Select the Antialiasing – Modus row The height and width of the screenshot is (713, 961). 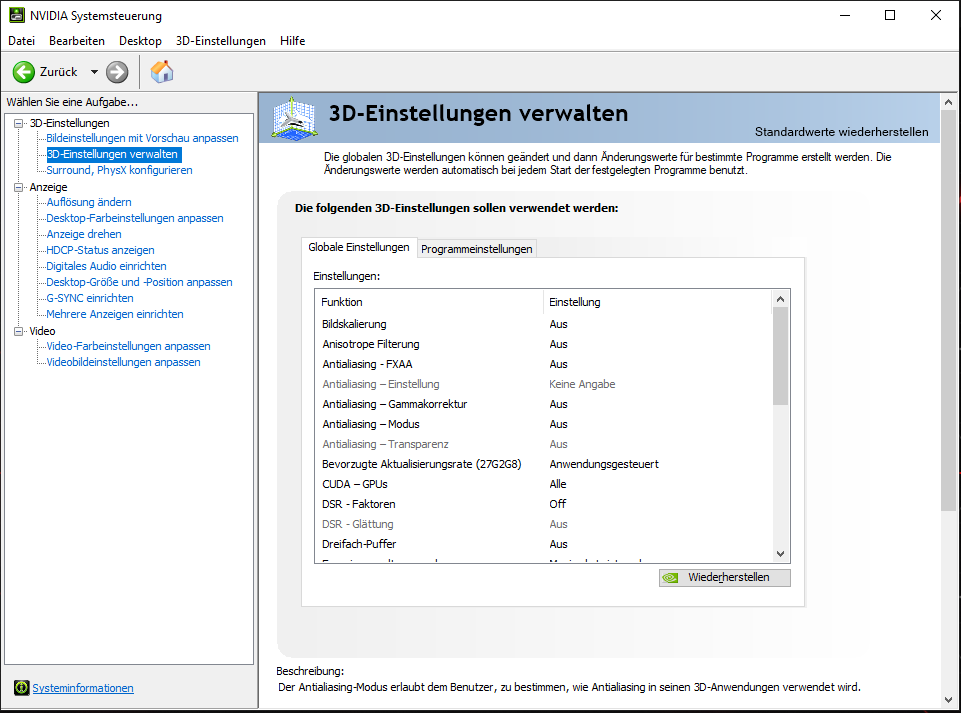click(x=543, y=424)
